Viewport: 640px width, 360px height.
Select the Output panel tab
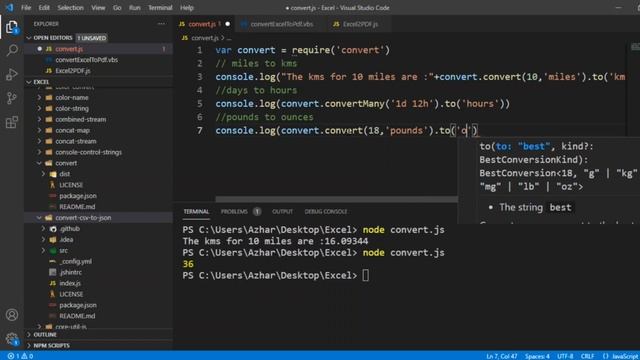282,211
